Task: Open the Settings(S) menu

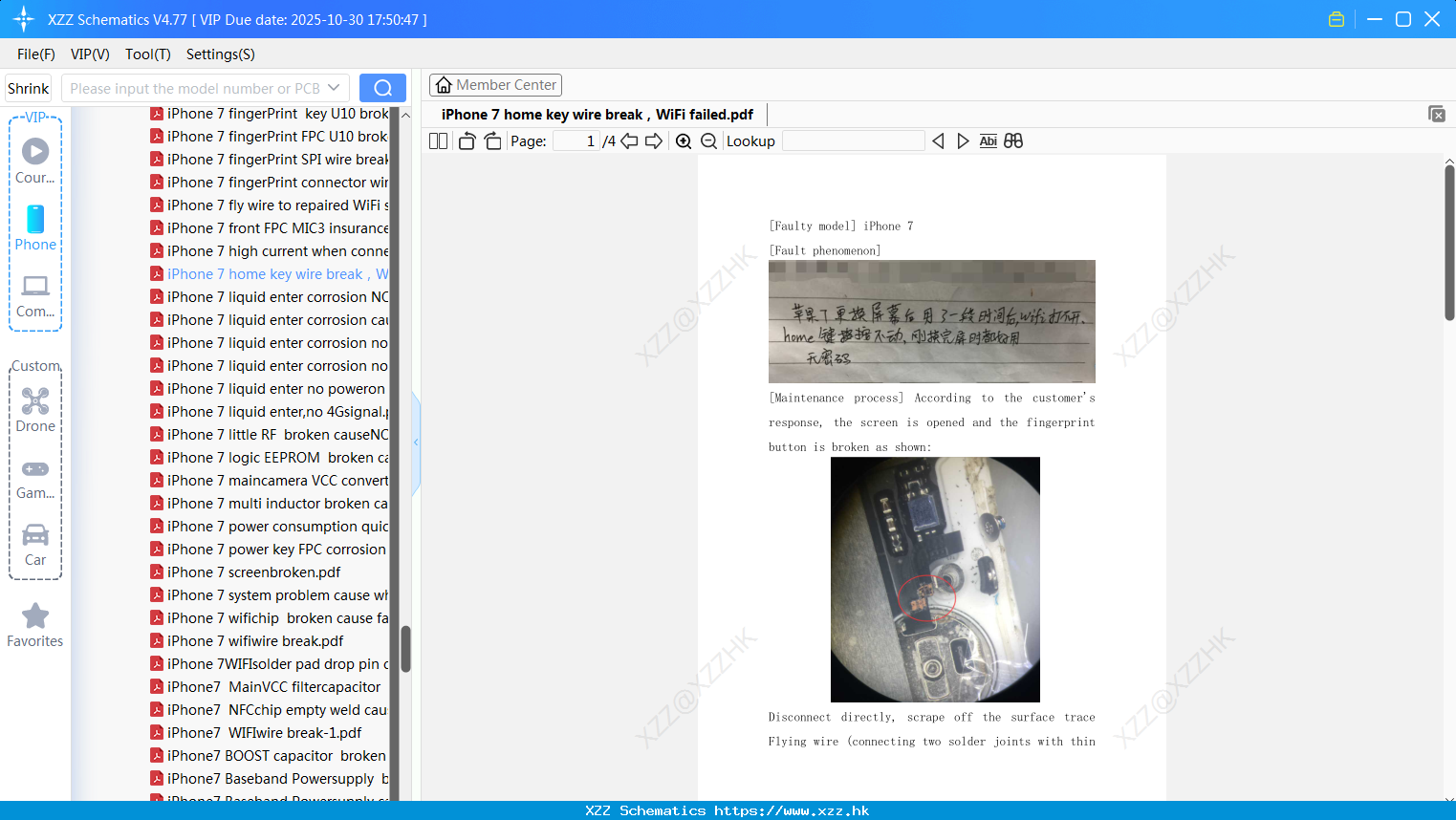Action: point(221,54)
